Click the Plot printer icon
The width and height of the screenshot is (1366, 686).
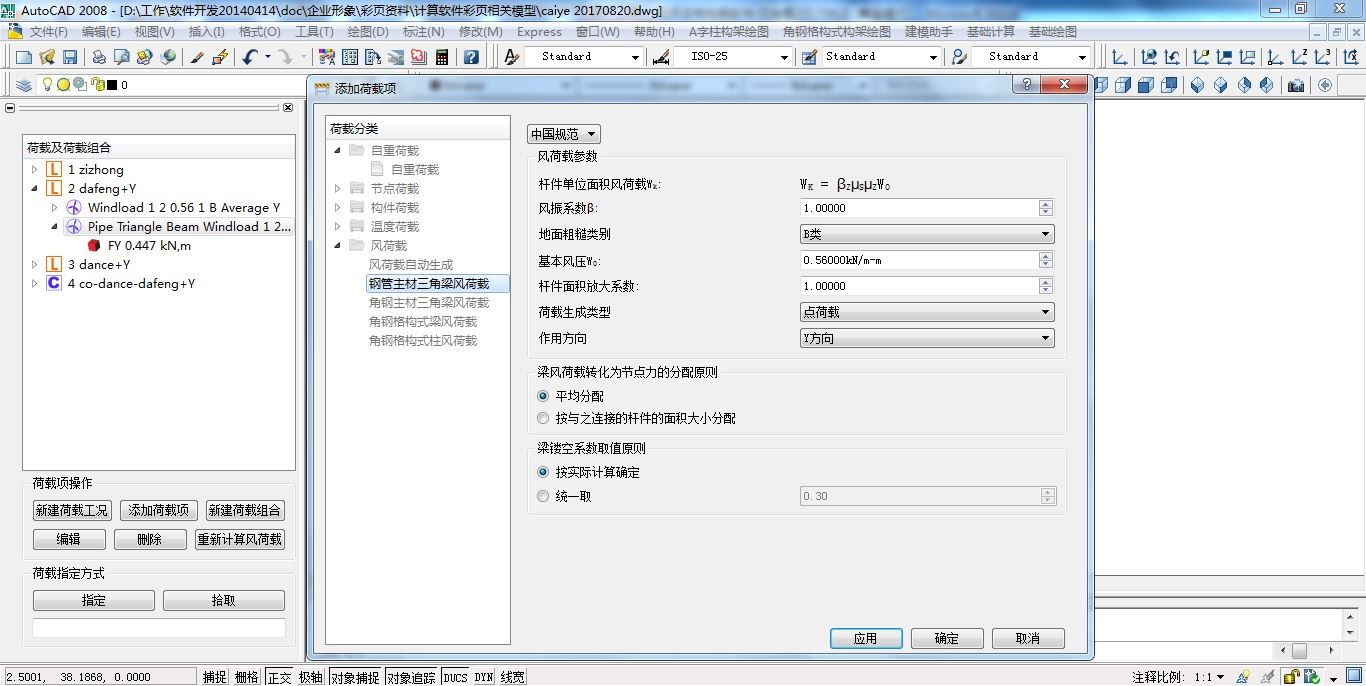tap(99, 57)
